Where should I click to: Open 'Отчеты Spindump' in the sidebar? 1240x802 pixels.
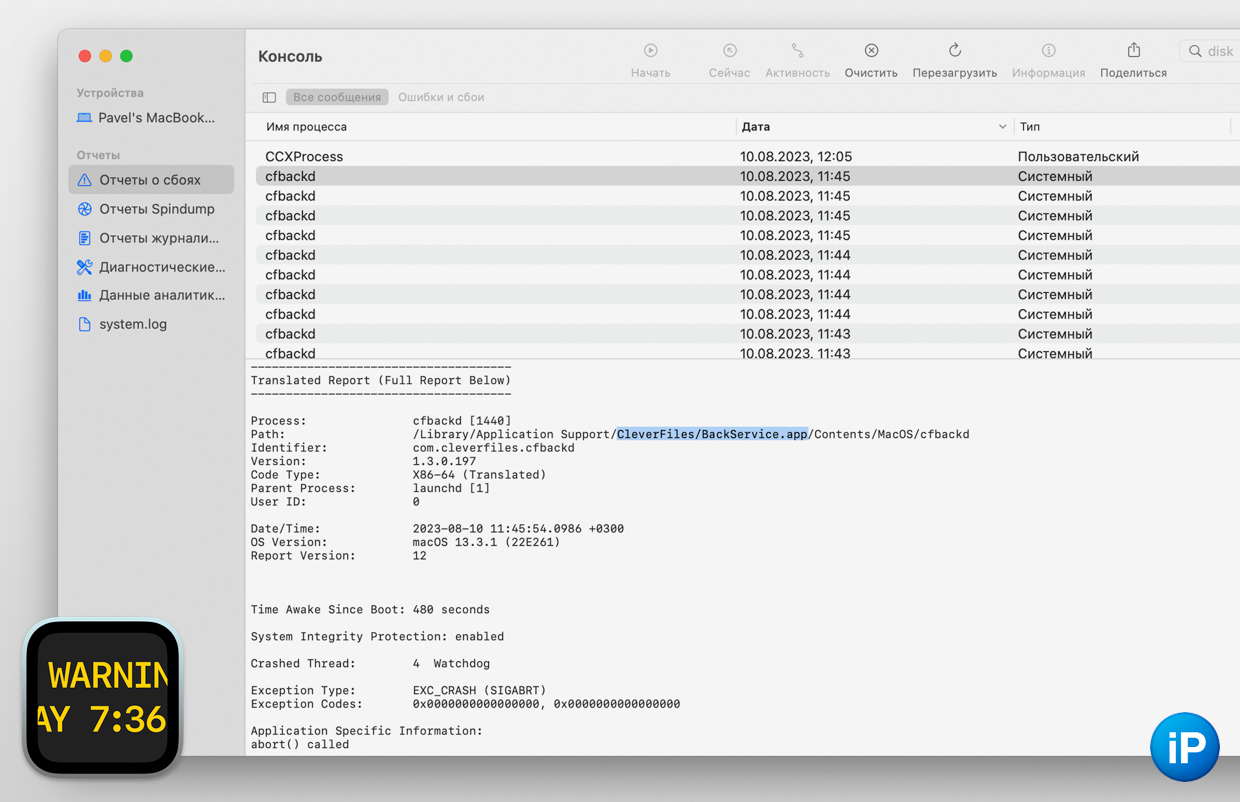(x=156, y=209)
